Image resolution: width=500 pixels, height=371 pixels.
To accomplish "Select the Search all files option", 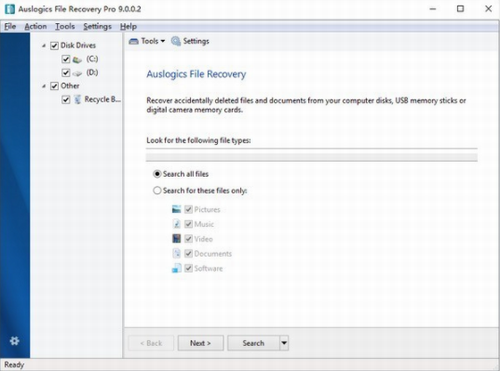I will 157,174.
